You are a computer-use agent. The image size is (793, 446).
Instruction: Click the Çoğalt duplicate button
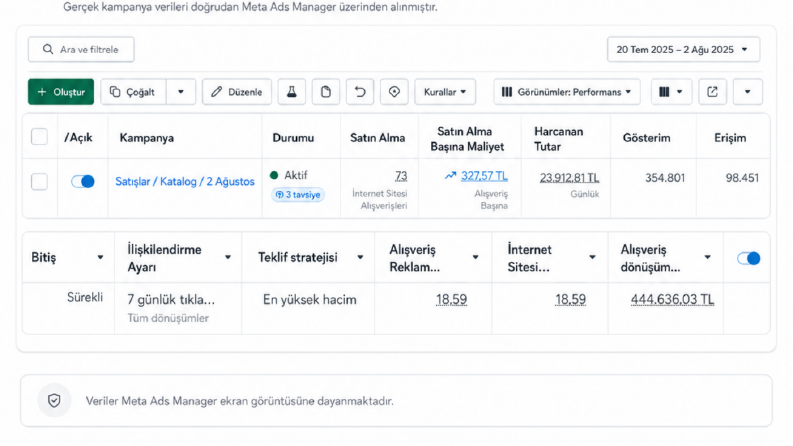[134, 92]
